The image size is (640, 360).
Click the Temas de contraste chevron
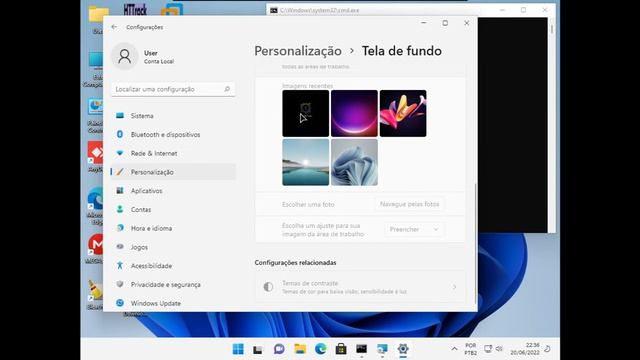(x=454, y=287)
